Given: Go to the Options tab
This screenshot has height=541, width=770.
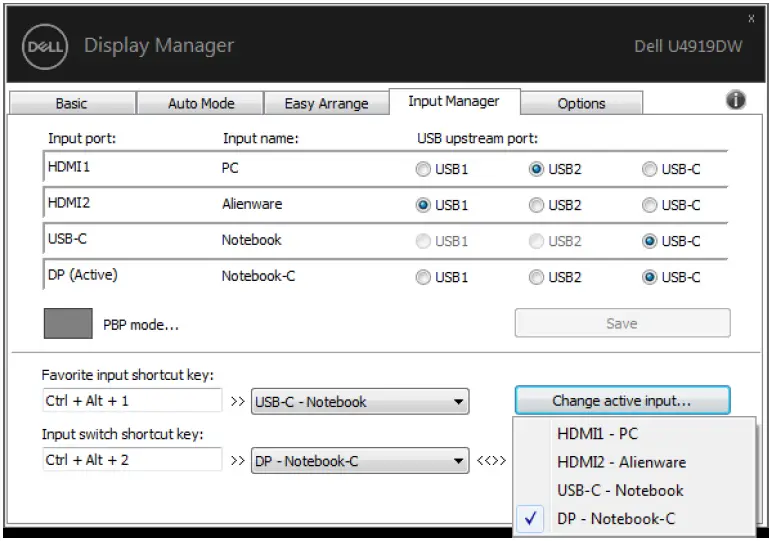Looking at the screenshot, I should coord(581,104).
